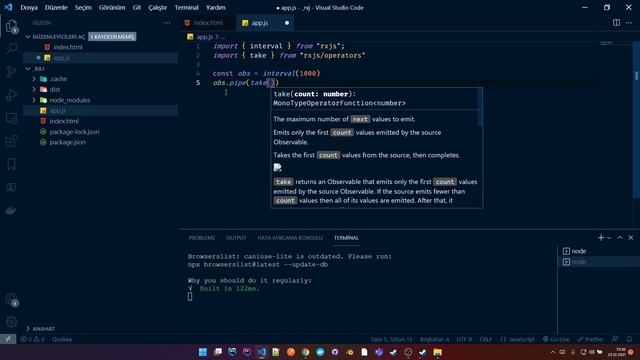Expand the ANAHAT outline section
Screen dimensions: 640x360
(x=28, y=329)
